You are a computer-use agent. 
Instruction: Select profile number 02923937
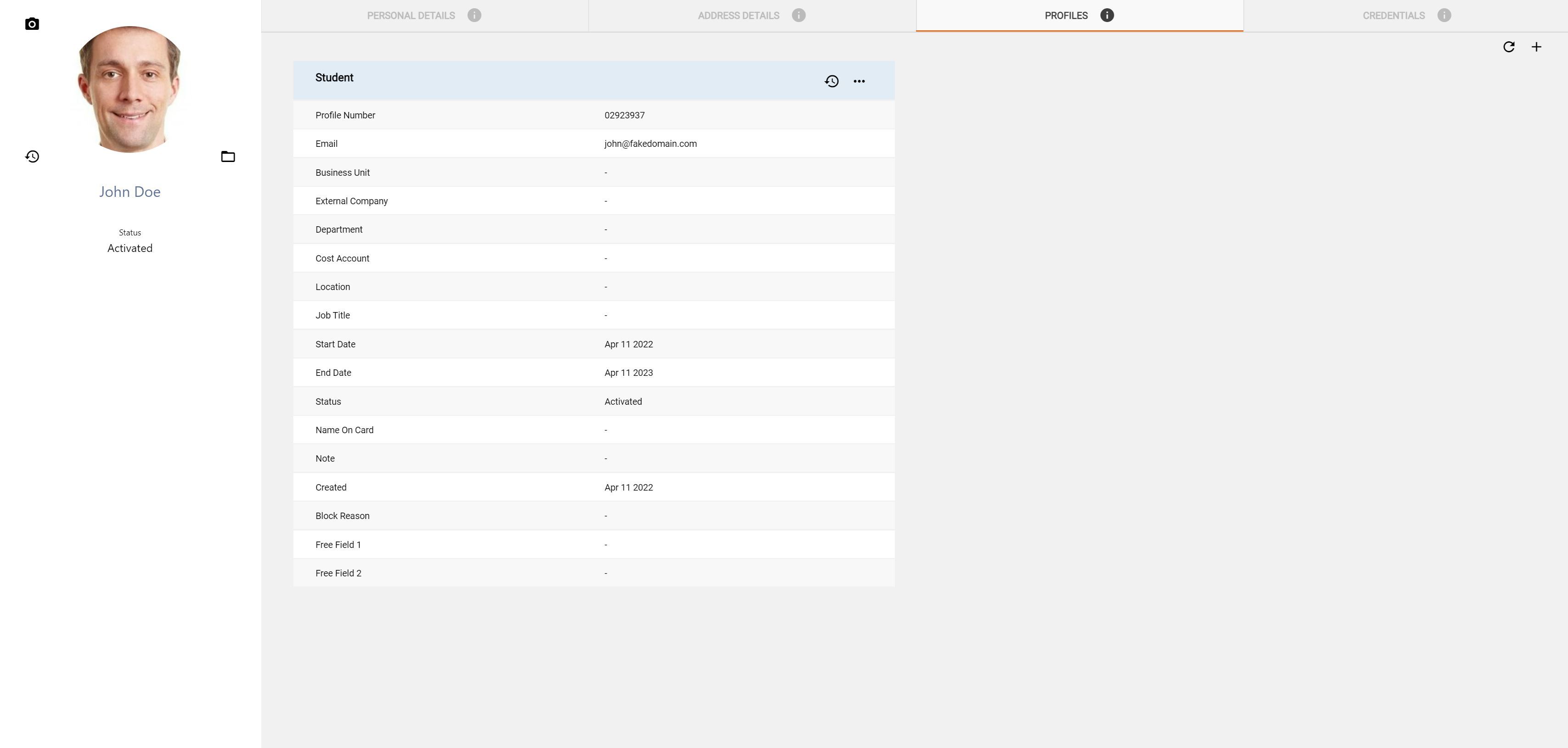click(624, 116)
